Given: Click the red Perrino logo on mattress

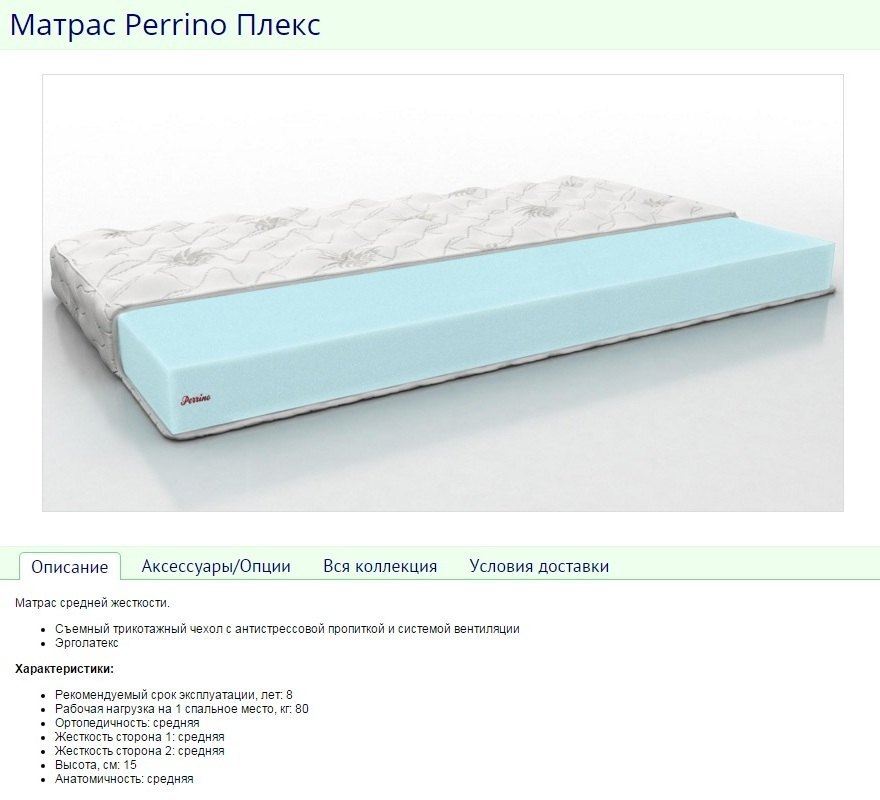Looking at the screenshot, I should point(196,399).
